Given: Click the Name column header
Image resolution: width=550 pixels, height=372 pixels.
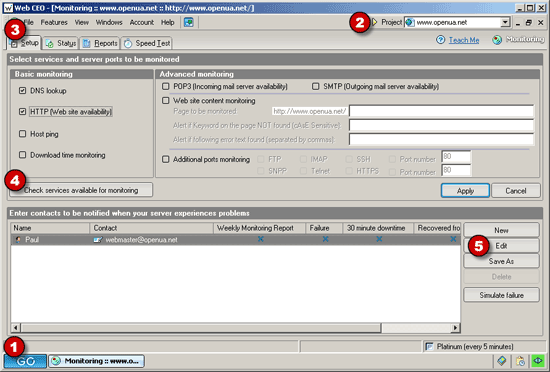Looking at the screenshot, I should pos(50,228).
